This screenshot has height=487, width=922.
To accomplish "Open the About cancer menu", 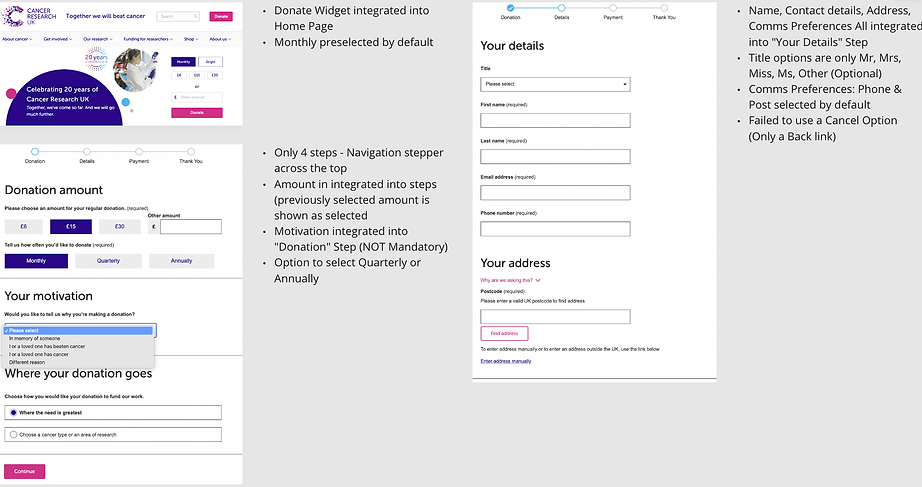I will (17, 39).
